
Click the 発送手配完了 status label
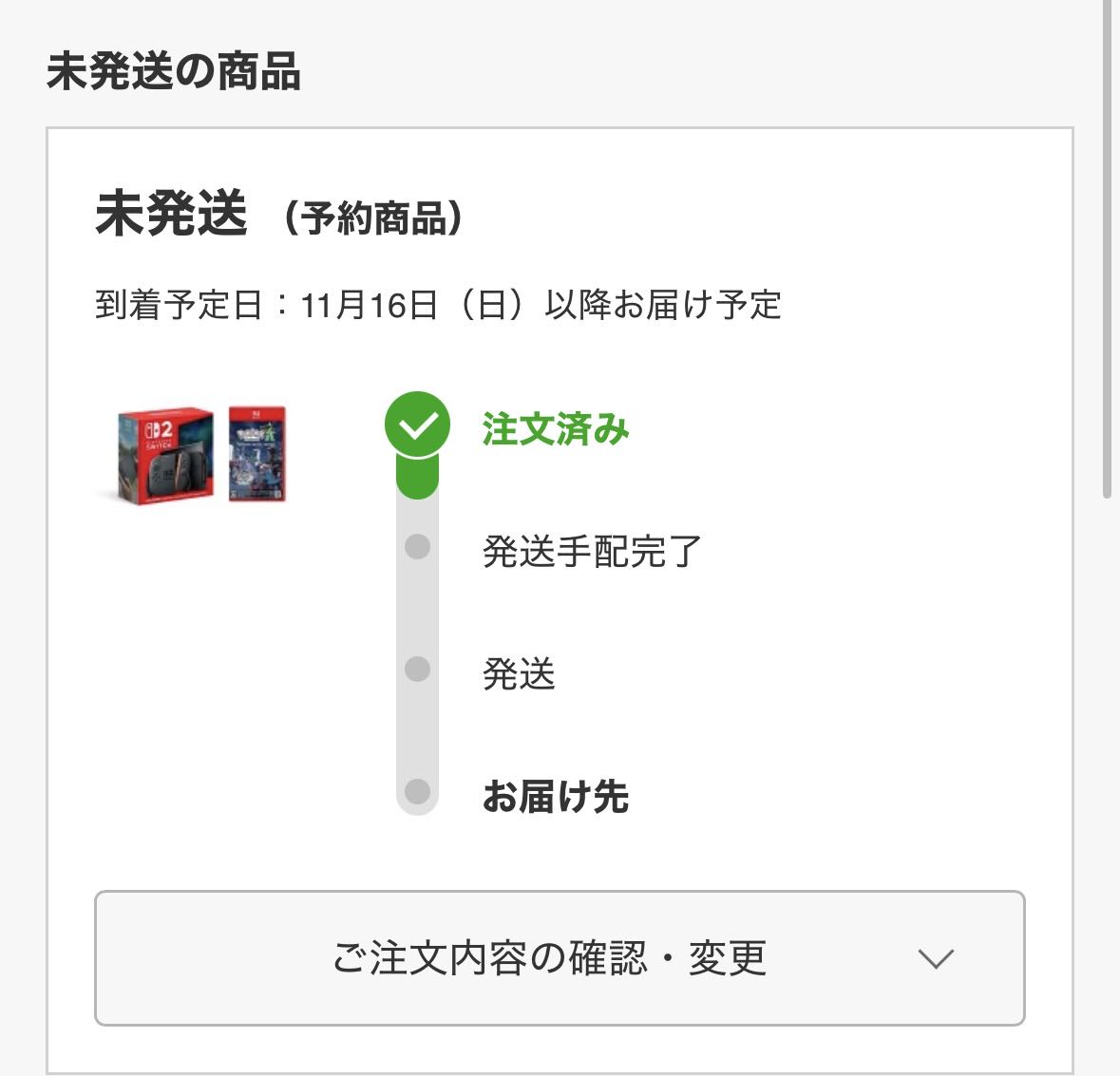click(592, 551)
